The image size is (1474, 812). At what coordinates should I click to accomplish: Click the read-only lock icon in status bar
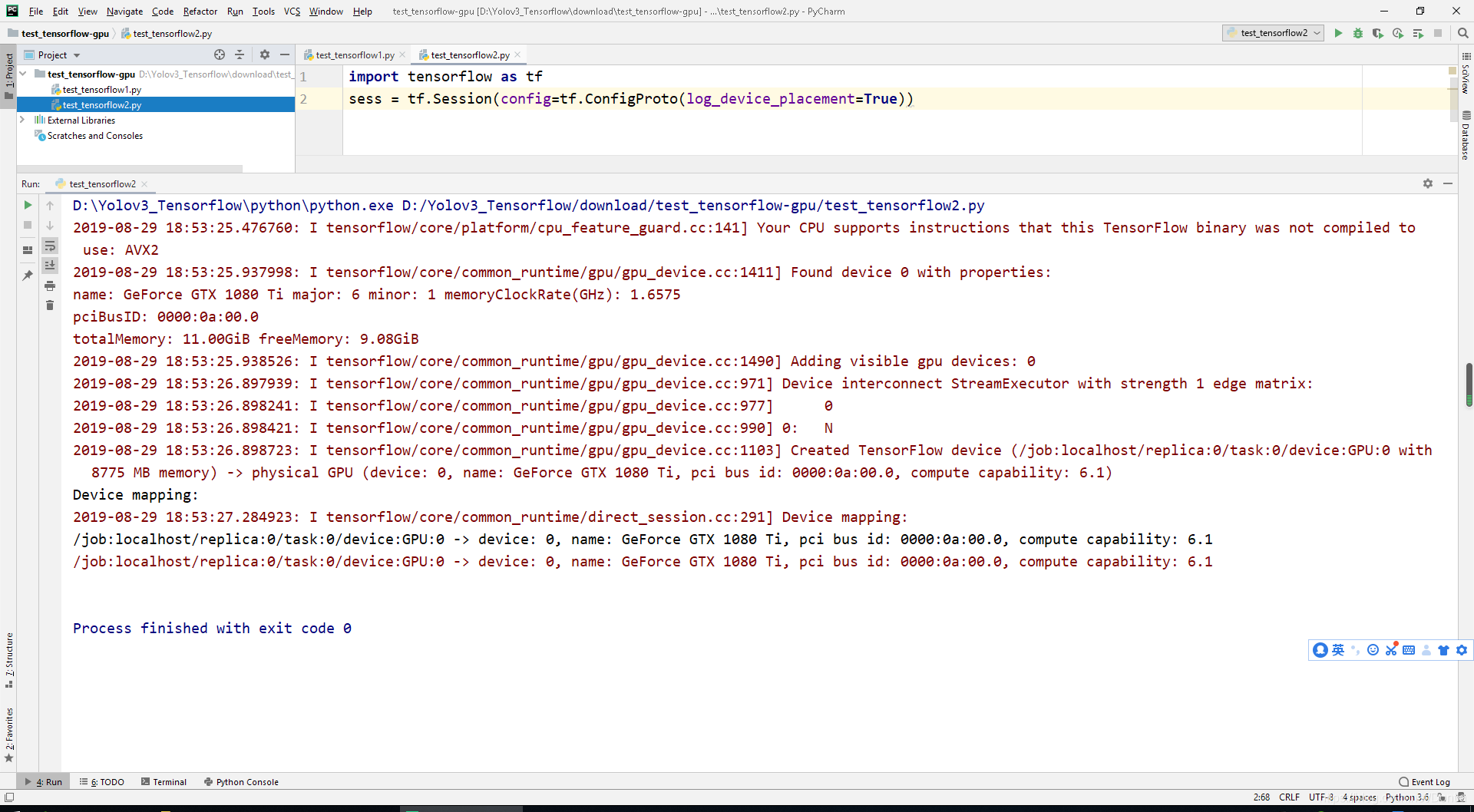pos(1443,797)
